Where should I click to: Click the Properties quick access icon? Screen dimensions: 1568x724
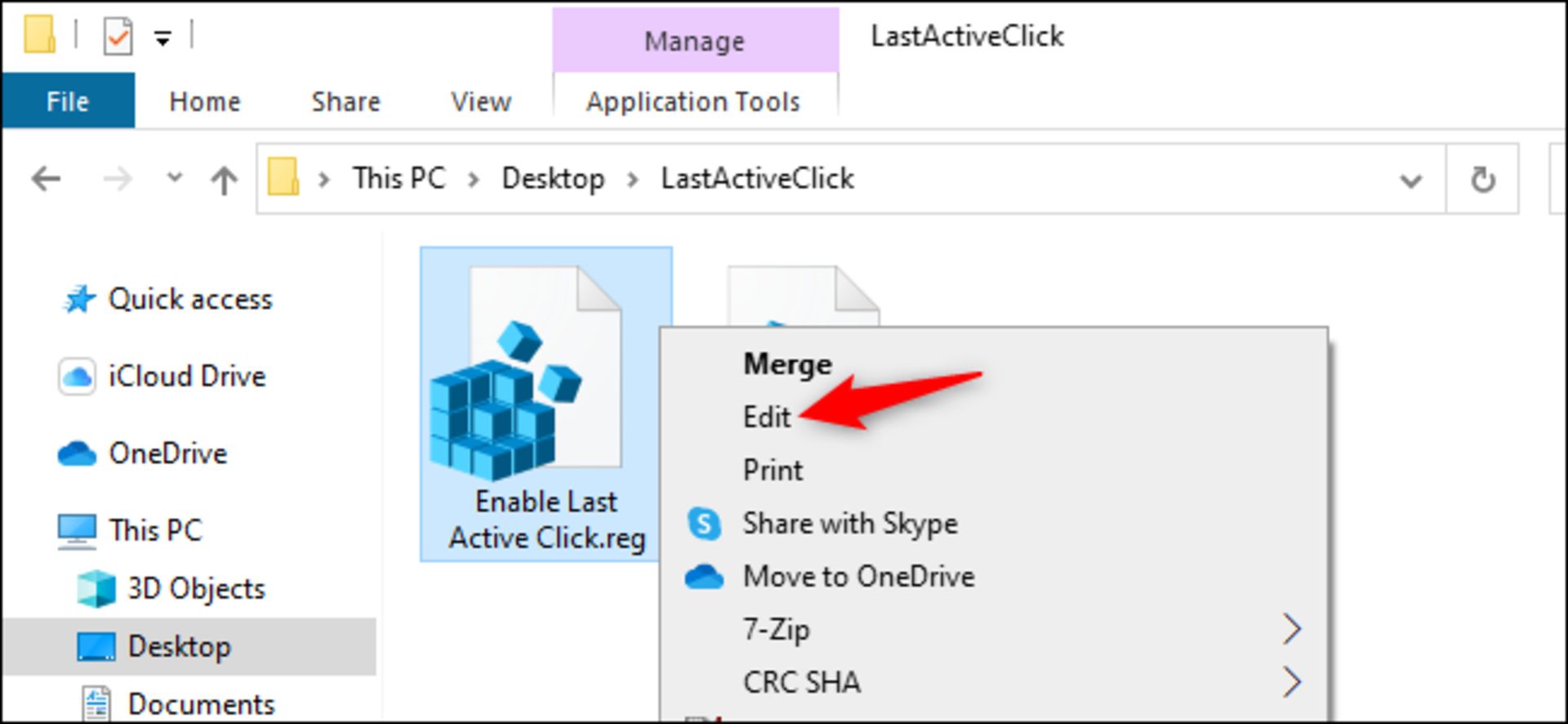[x=118, y=37]
